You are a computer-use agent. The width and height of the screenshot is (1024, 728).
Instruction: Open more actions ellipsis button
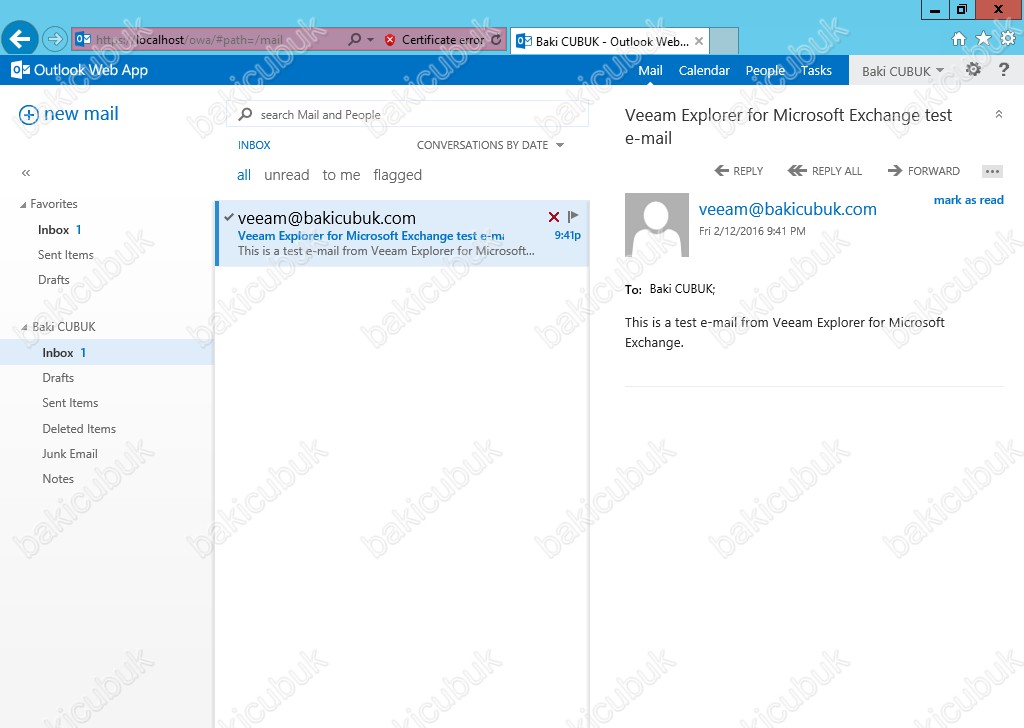coord(992,172)
